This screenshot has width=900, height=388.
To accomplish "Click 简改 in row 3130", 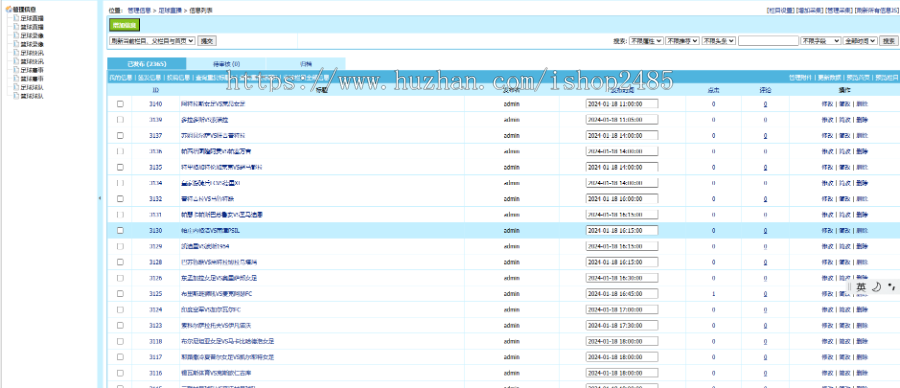I will 844,230.
